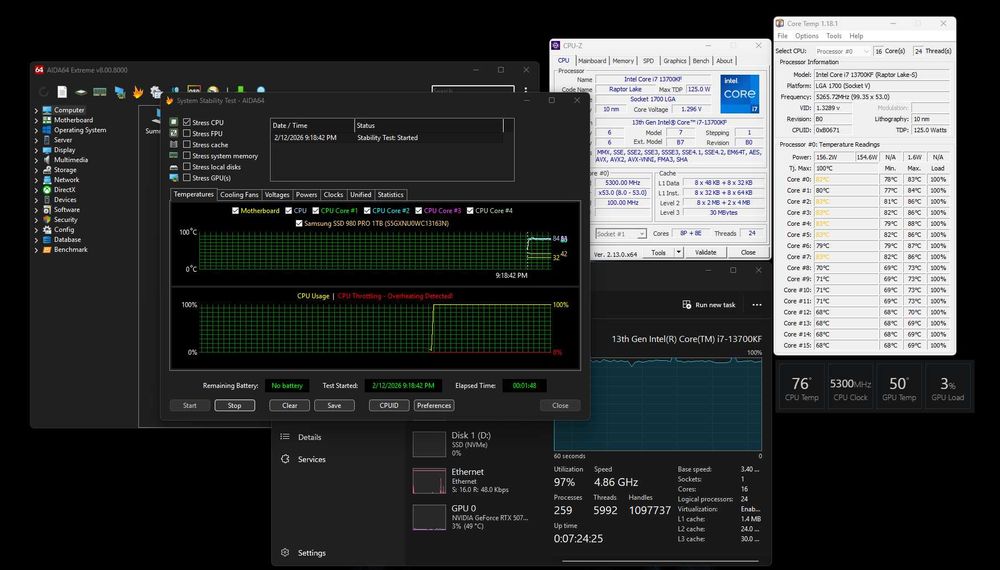
Task: Select the GPU 0 thumbnail in Task Manager
Action: coord(429,518)
